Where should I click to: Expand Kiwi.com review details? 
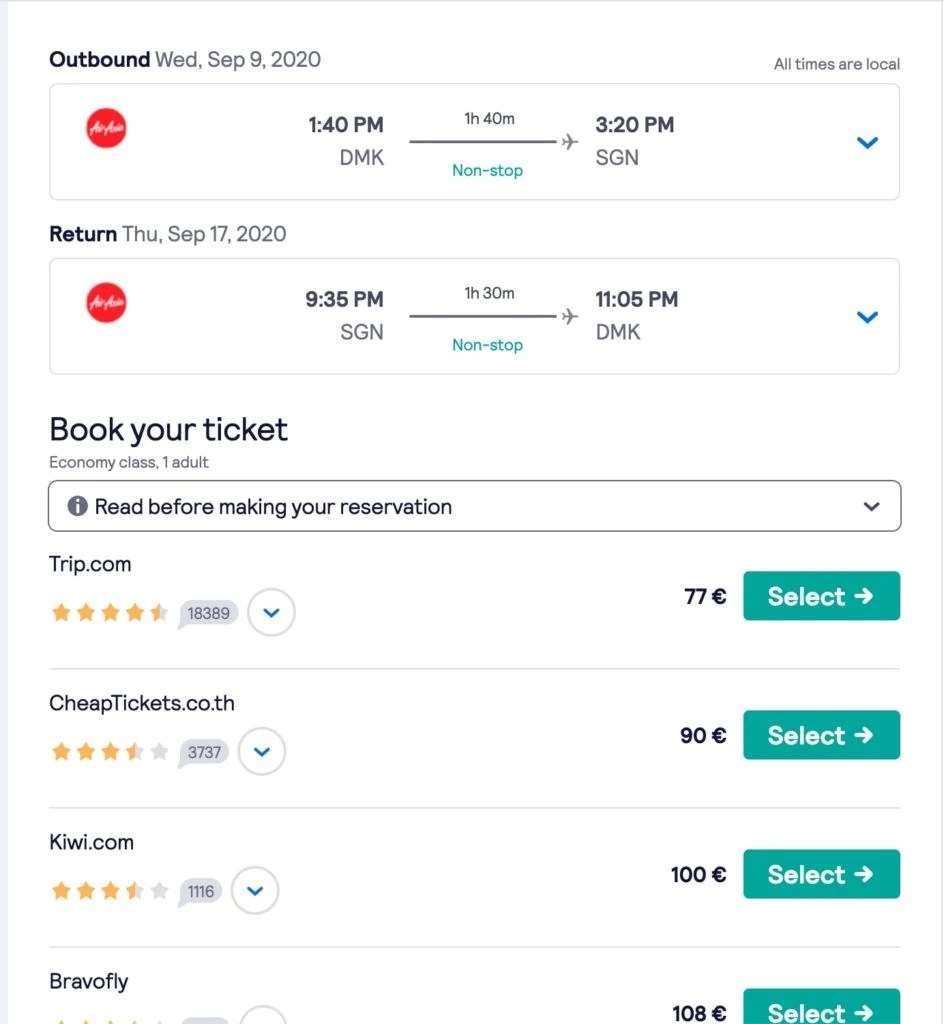[255, 890]
